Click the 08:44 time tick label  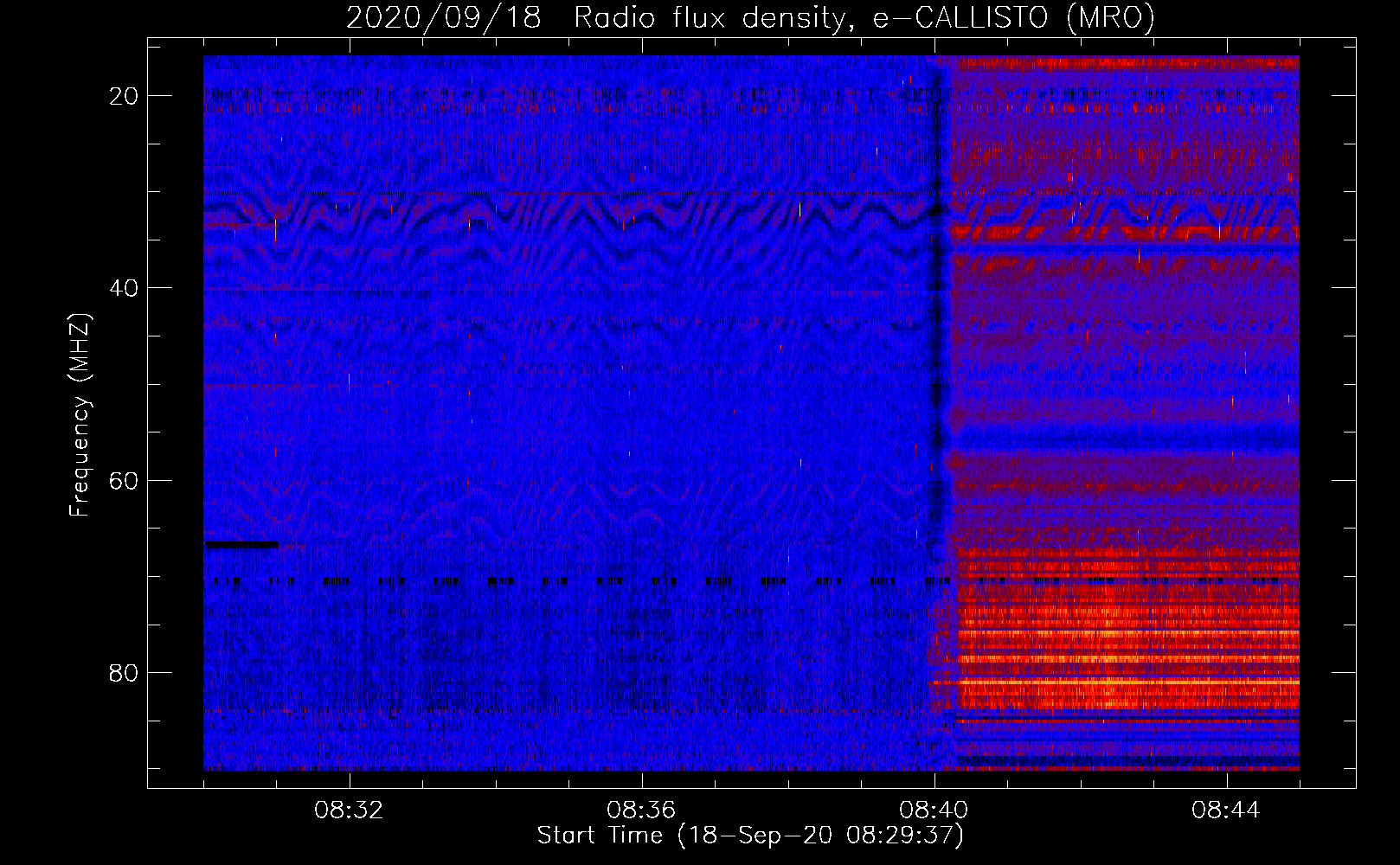click(1226, 811)
